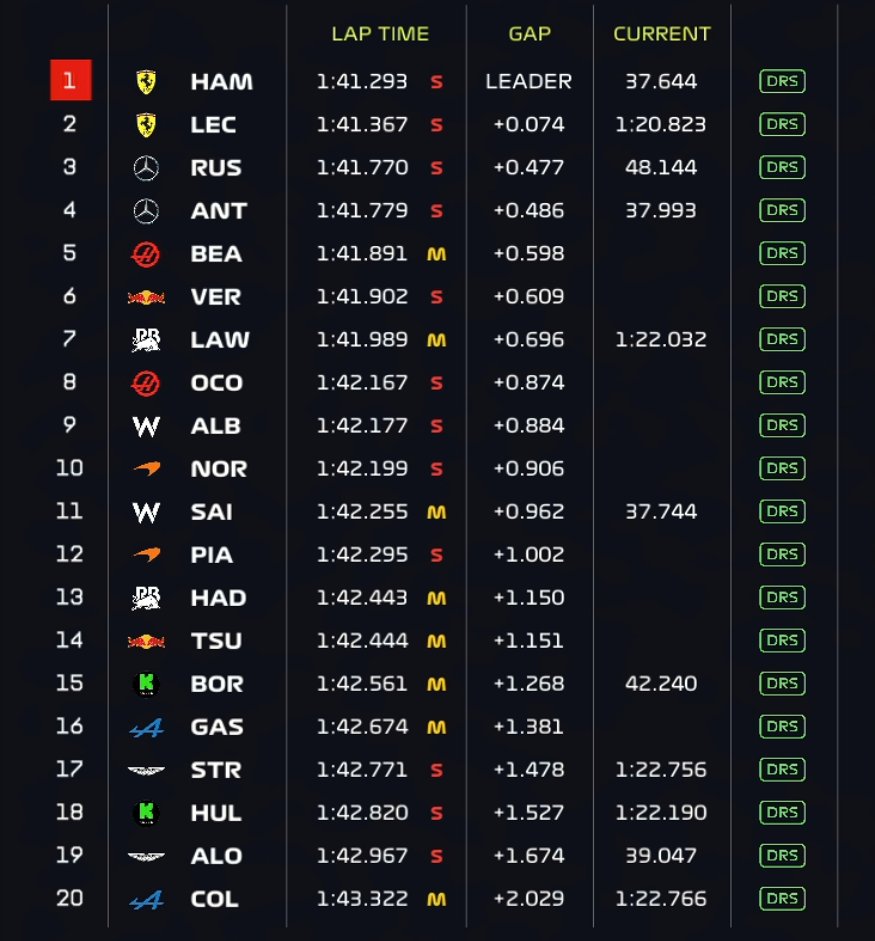Screen dimensions: 875x941
Task: Click the Williams logo beside ALB
Action: pyautogui.click(x=146, y=426)
